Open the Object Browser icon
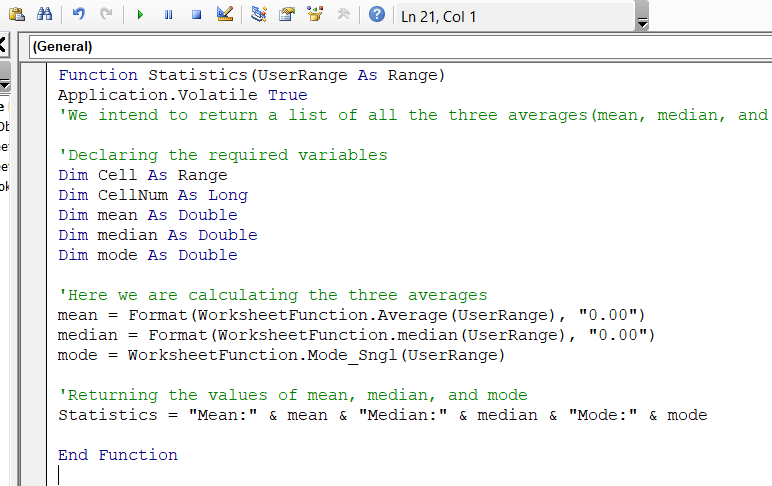 coord(315,15)
